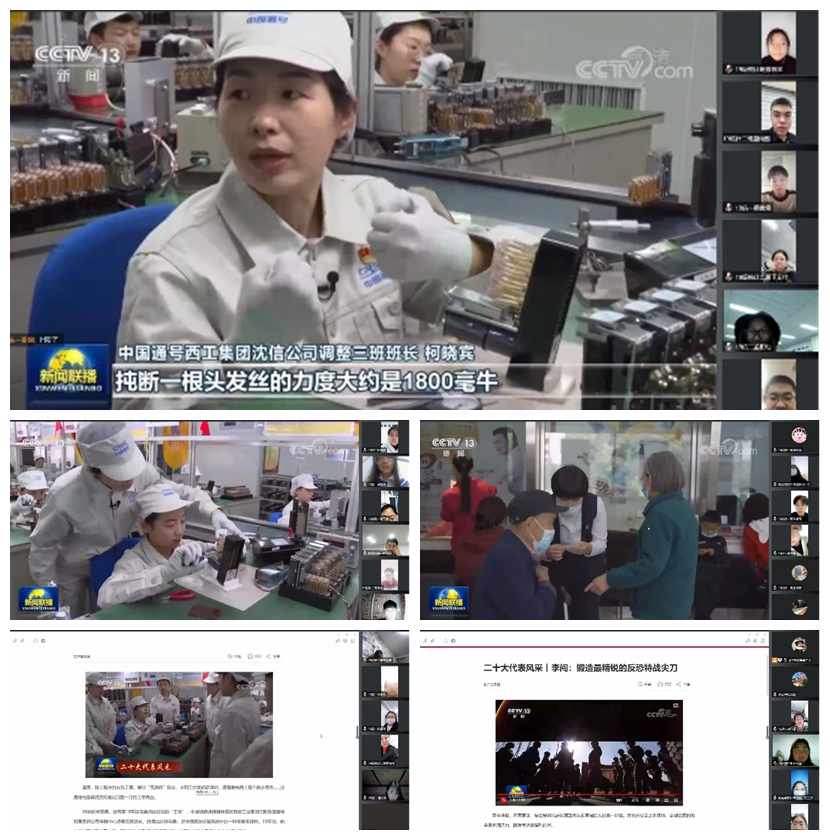Click the CCTV.com watermark in the largest video
830x840 pixels.
[x=633, y=66]
